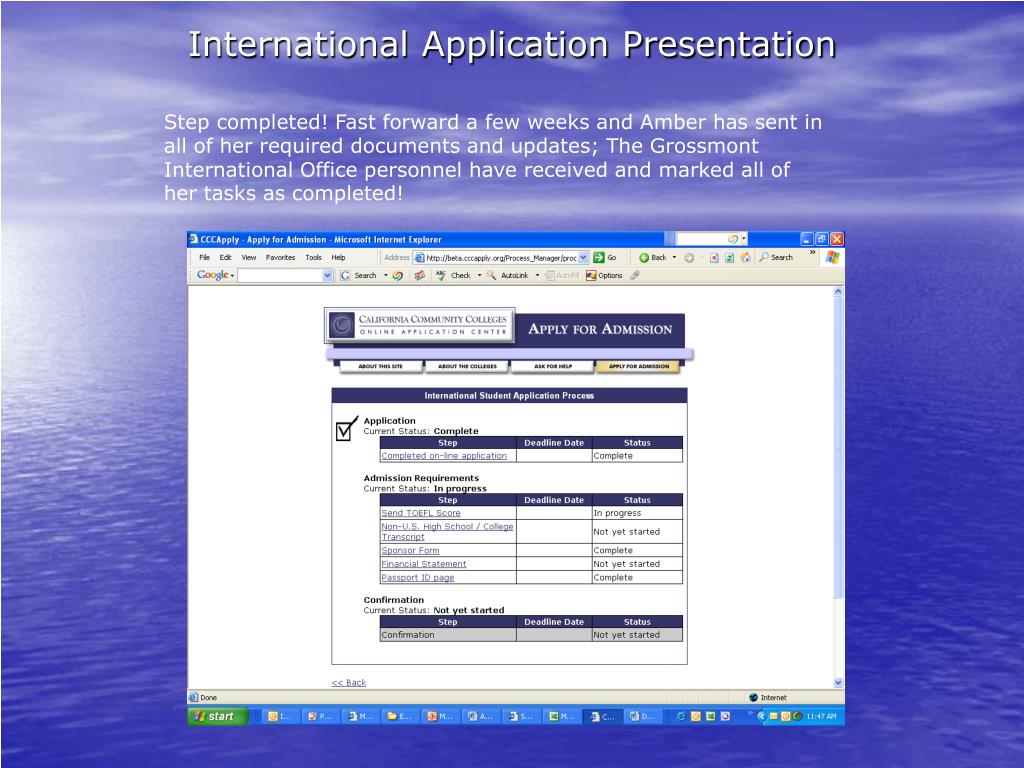Click the IE page icon in the title bar

coord(193,239)
